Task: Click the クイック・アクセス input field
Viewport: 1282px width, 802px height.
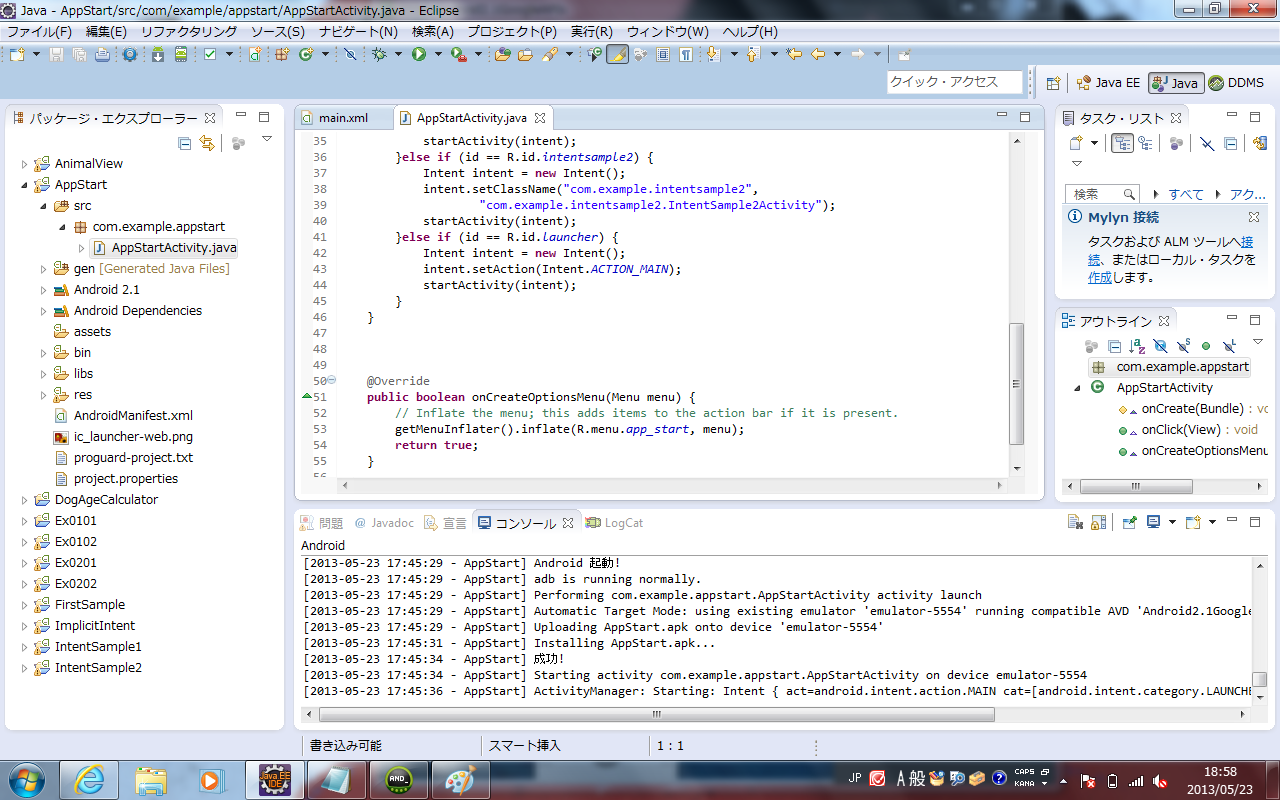Action: [x=955, y=82]
